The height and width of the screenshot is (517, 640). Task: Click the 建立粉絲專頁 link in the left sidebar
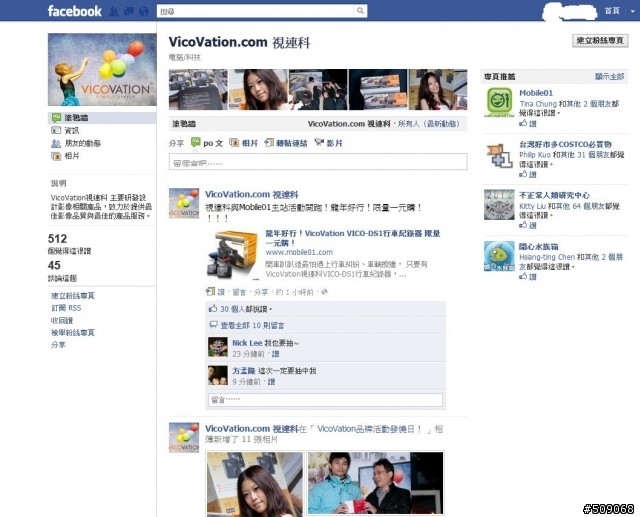coord(73,295)
